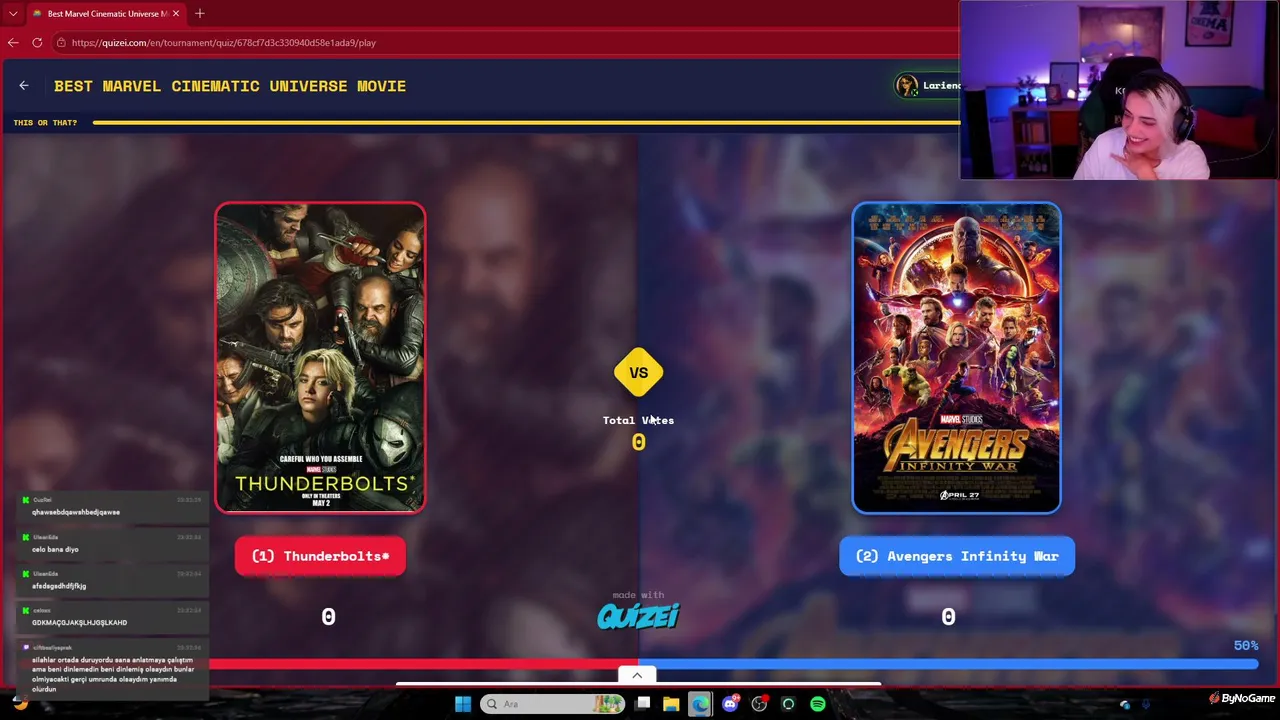This screenshot has height=720, width=1280.
Task: Select the Avengers Infinity War poster
Action: 957,358
